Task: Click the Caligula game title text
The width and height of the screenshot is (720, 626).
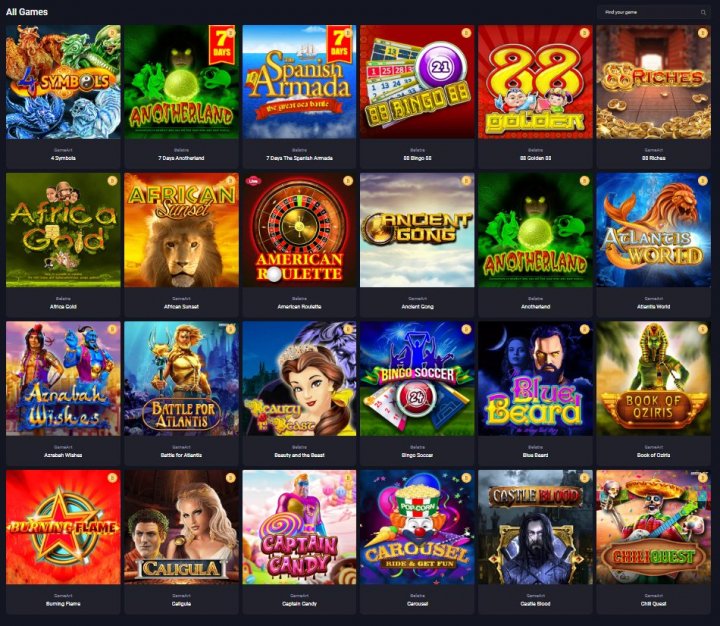Action: (181, 604)
